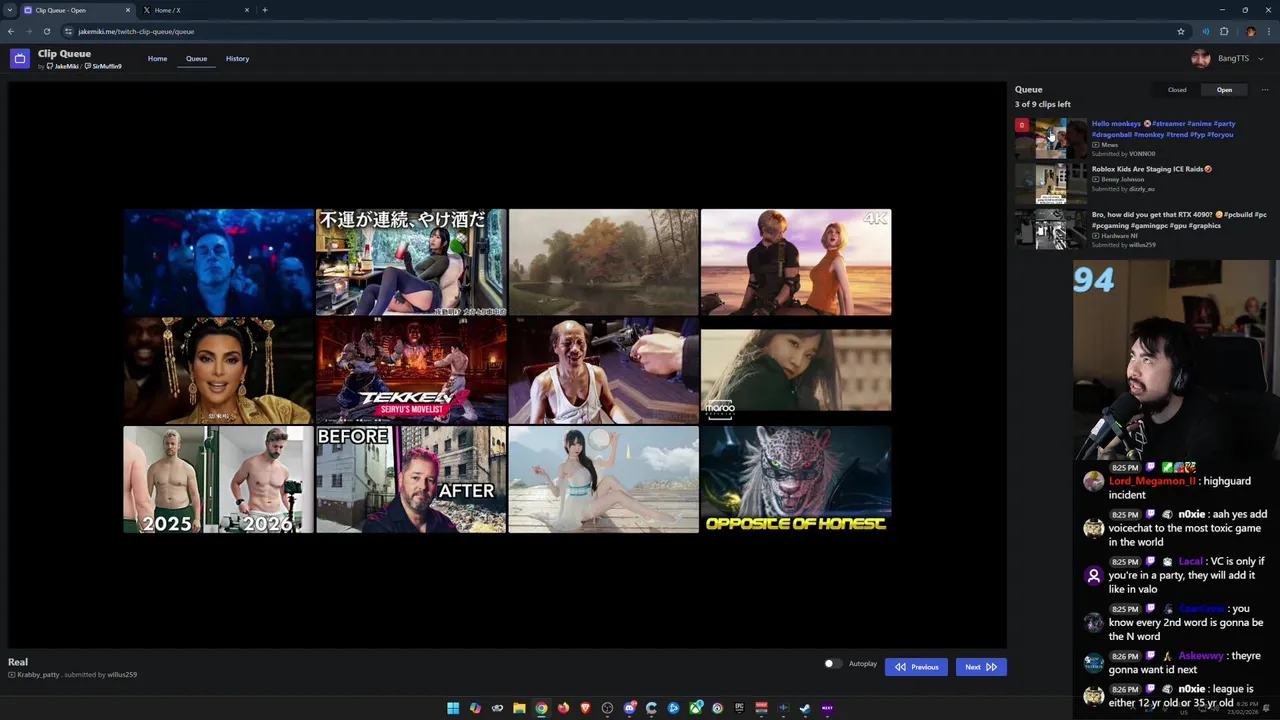This screenshot has height=720, width=1280.
Task: Open the Hello monkeys clip title
Action: coord(1164,129)
